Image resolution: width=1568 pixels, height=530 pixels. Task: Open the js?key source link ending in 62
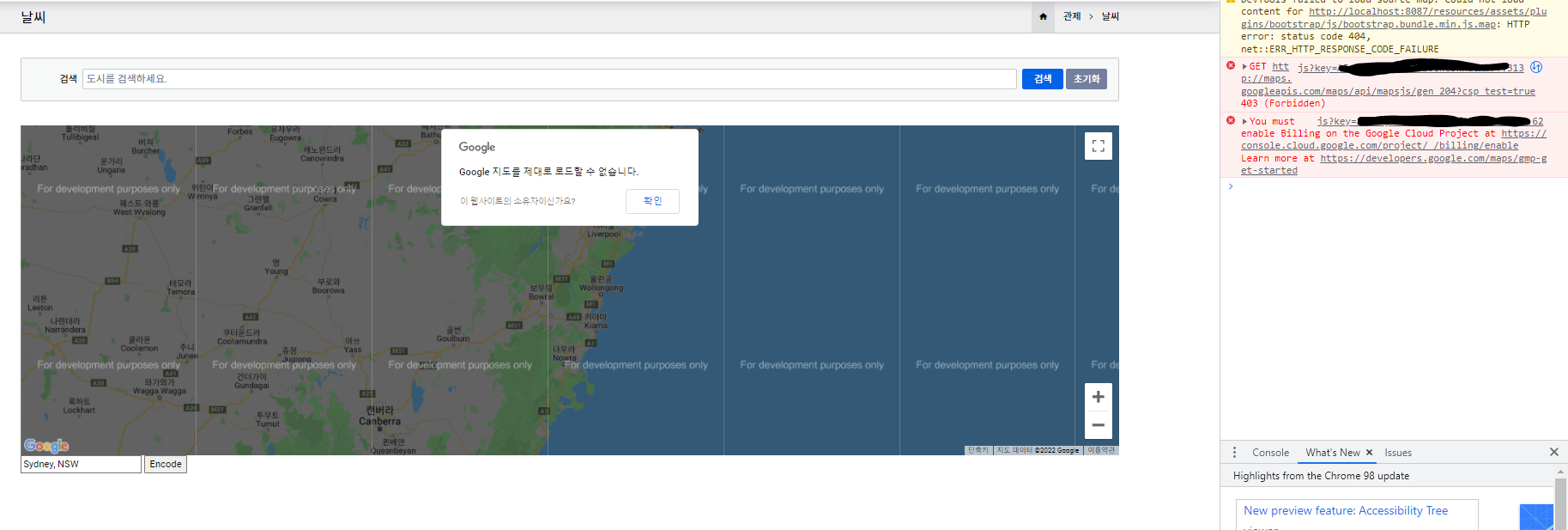(1430, 122)
